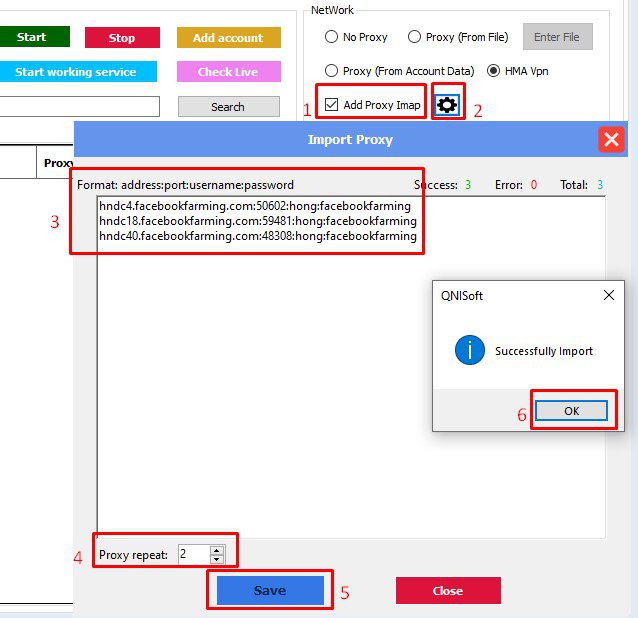
Task: Click the Error count value 0
Action: [534, 185]
